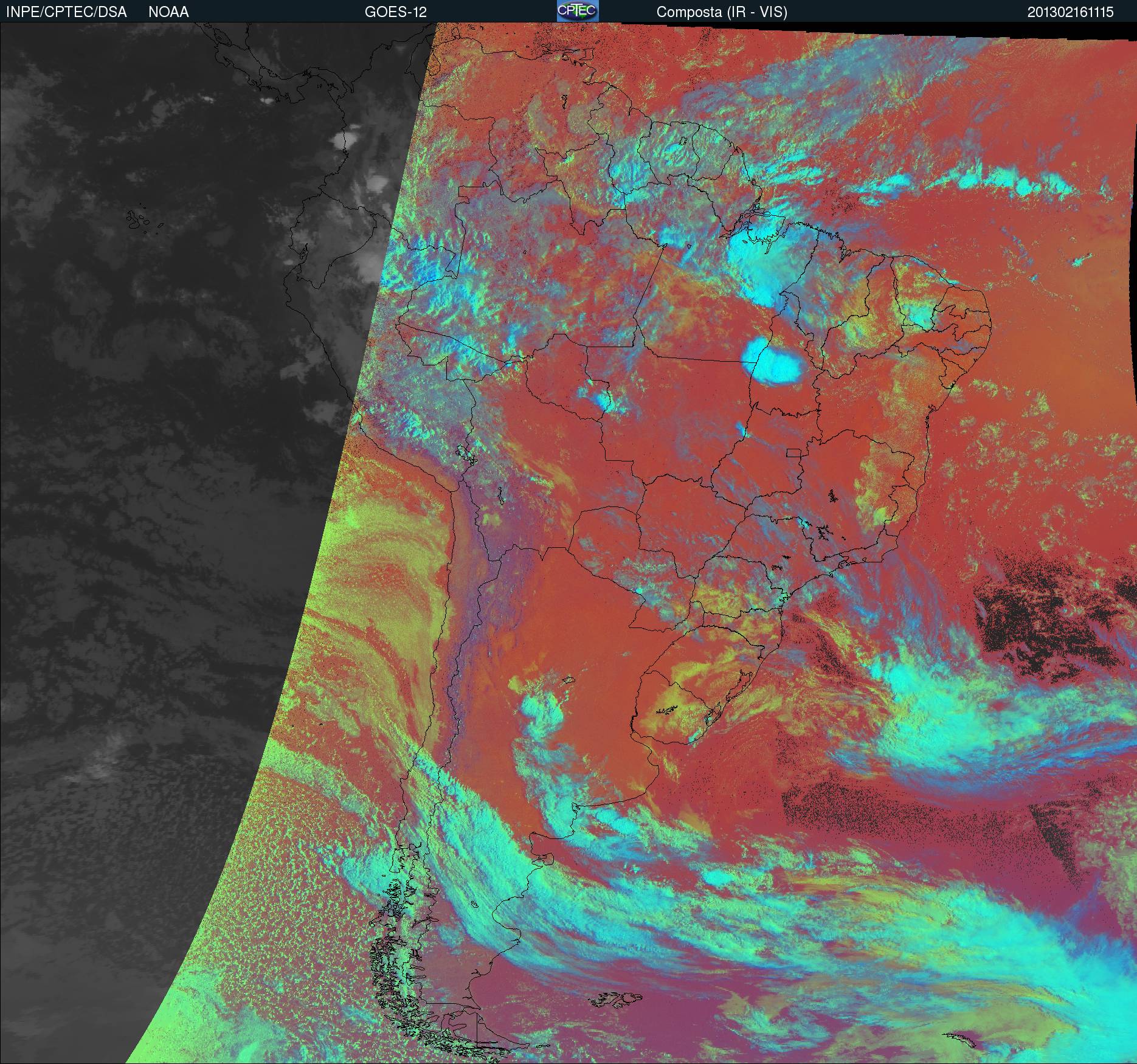Click the INPE/CPTEC/DSA header label

[66, 12]
